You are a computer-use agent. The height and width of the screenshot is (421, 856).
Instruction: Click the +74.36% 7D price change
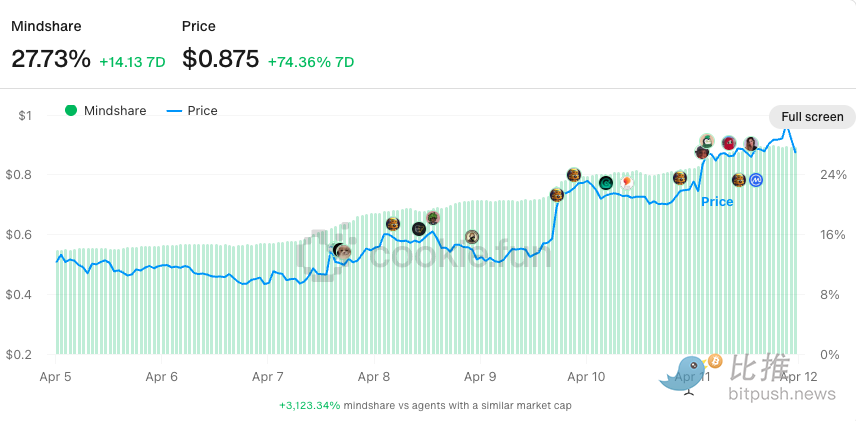[x=310, y=62]
